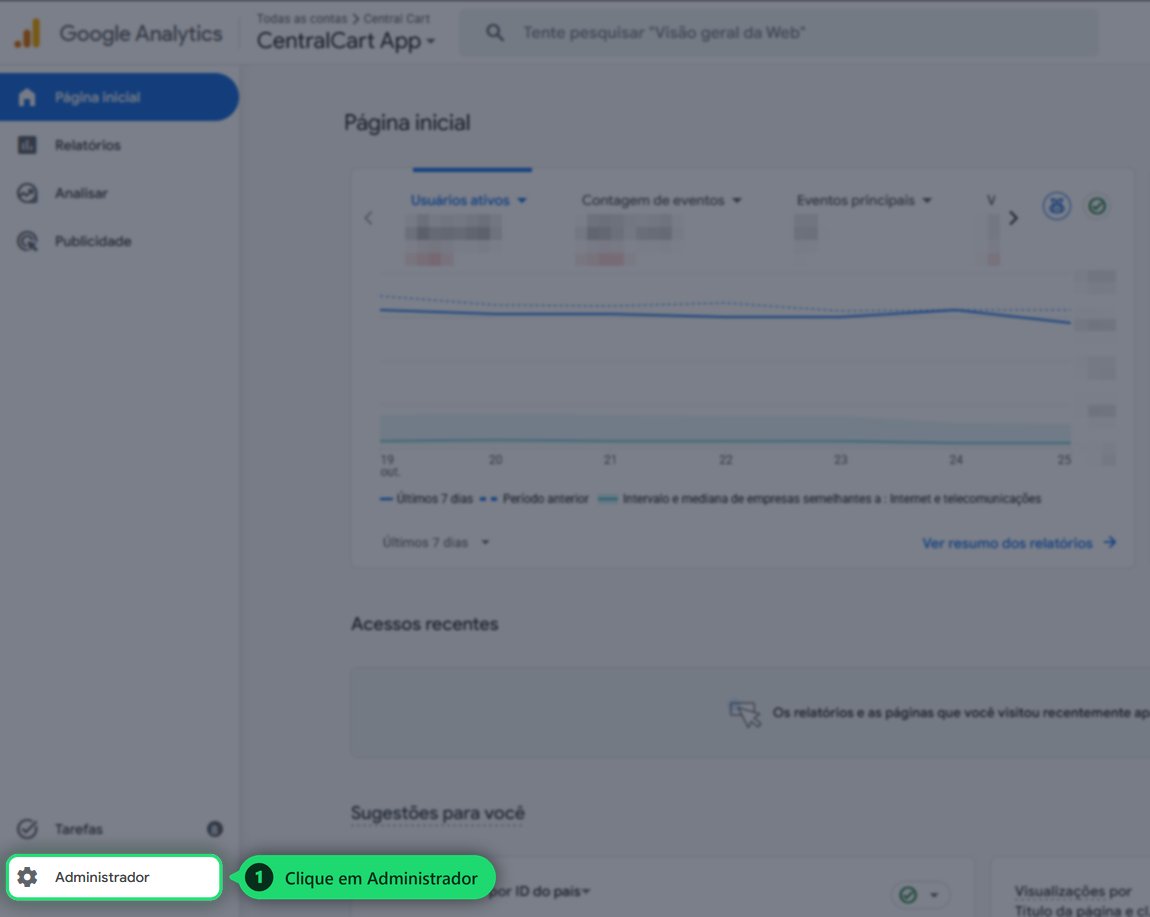Go to previous metric card arrow
1150x917 pixels.
pos(368,218)
